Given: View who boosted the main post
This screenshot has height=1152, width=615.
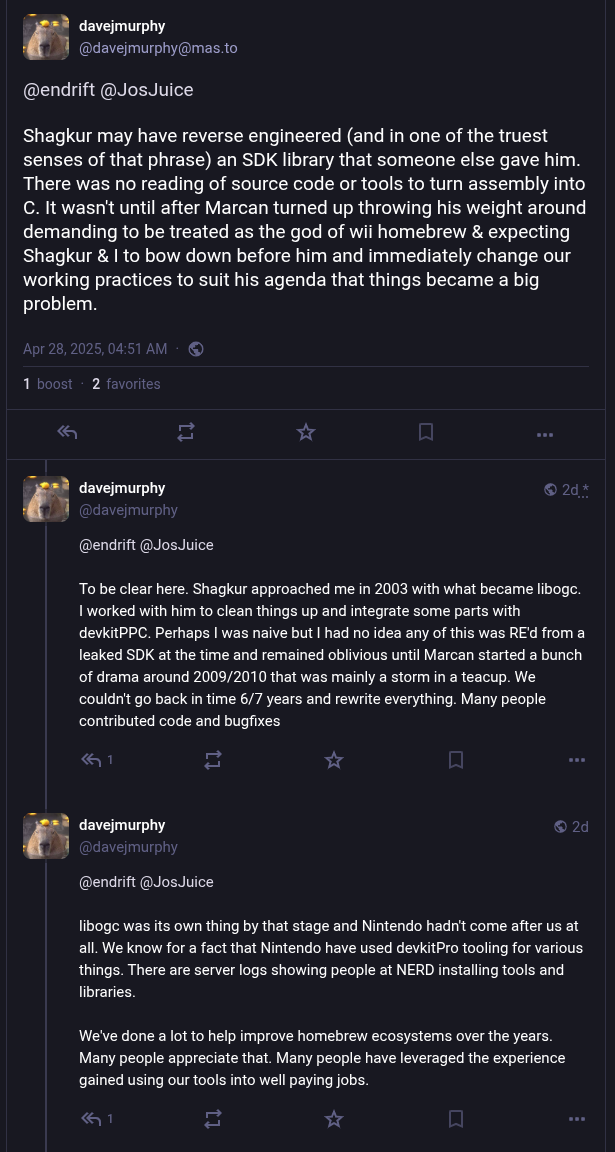Looking at the screenshot, I should 48,384.
